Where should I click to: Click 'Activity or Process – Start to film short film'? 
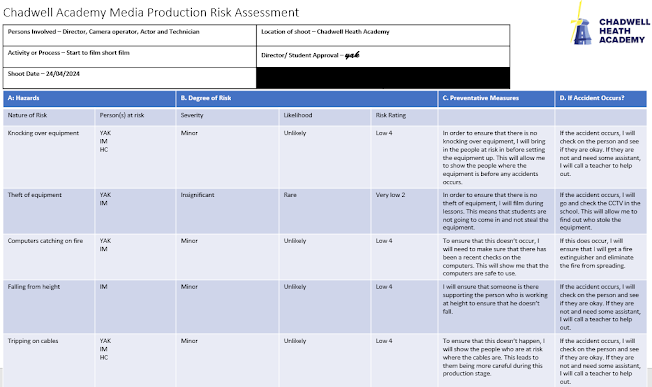(x=69, y=53)
